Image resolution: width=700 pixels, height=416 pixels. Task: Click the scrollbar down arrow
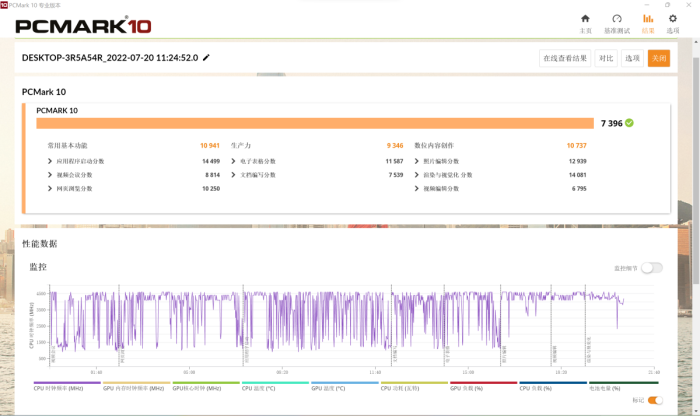[x=696, y=411]
